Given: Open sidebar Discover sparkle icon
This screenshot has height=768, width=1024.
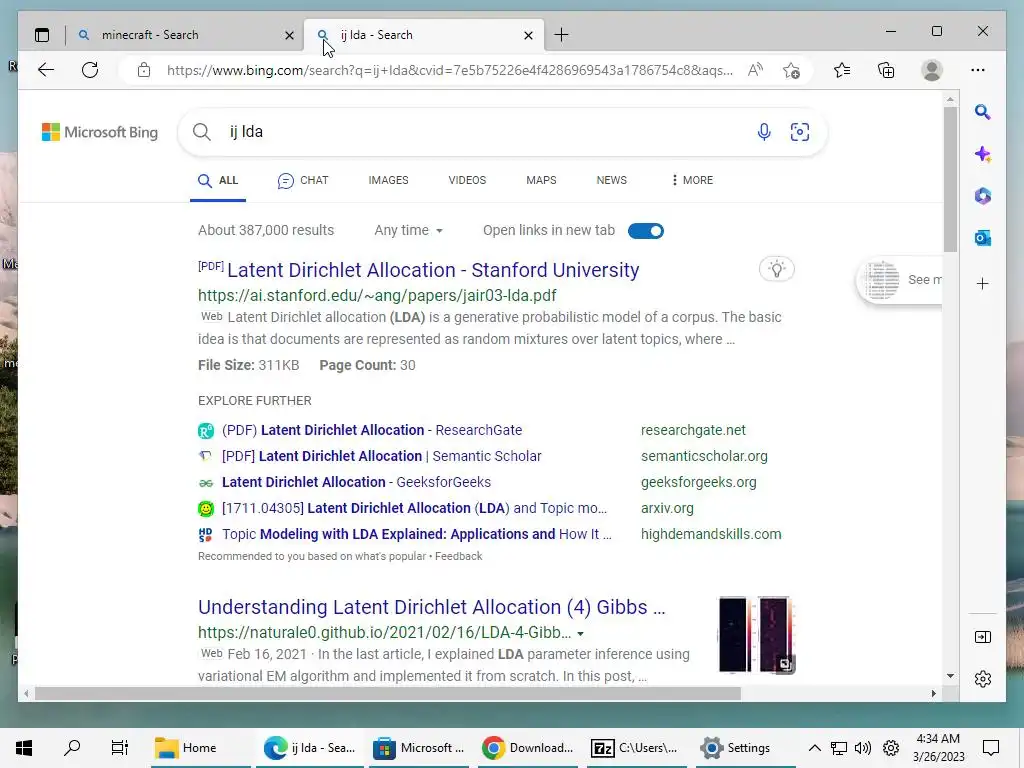Looking at the screenshot, I should [982, 155].
